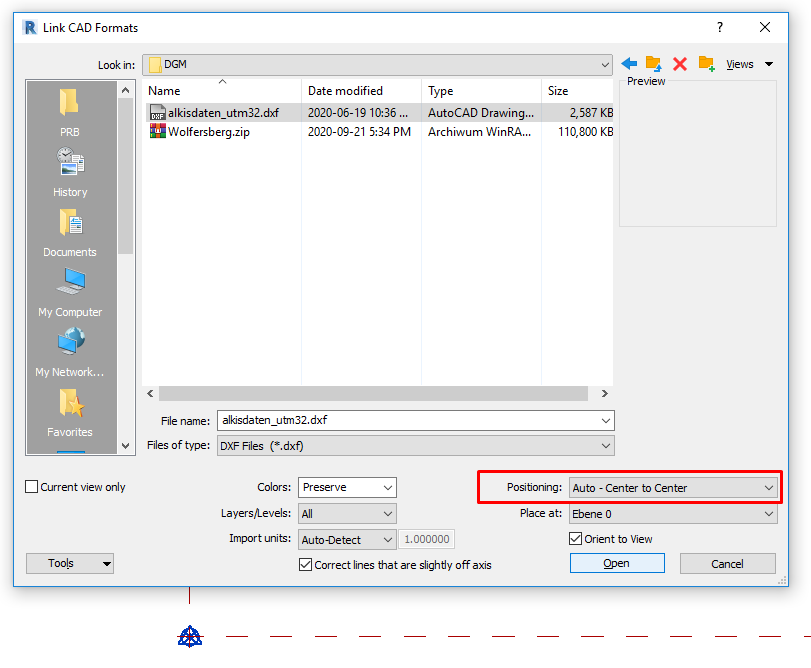Click the up one level folder icon
The height and width of the screenshot is (668, 811).
654,63
